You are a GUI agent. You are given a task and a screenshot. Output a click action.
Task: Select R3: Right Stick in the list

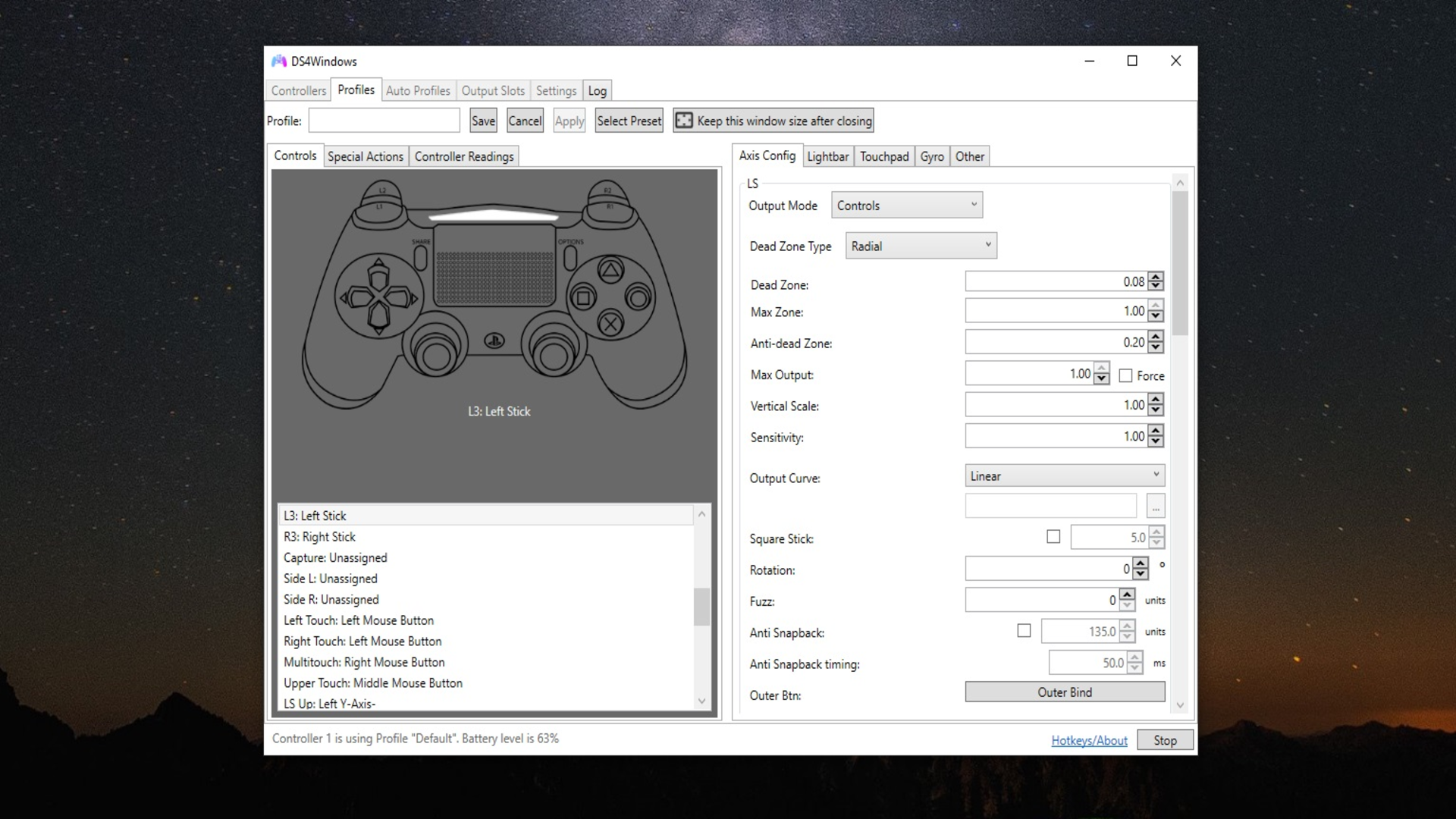pos(485,536)
